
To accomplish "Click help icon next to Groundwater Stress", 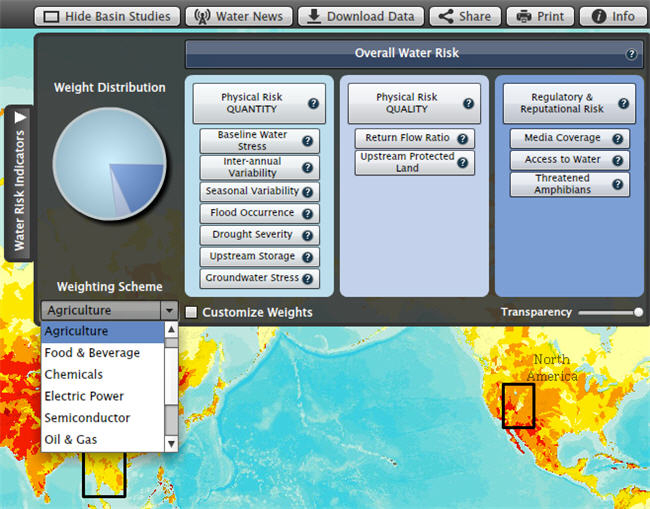I will pos(308,279).
